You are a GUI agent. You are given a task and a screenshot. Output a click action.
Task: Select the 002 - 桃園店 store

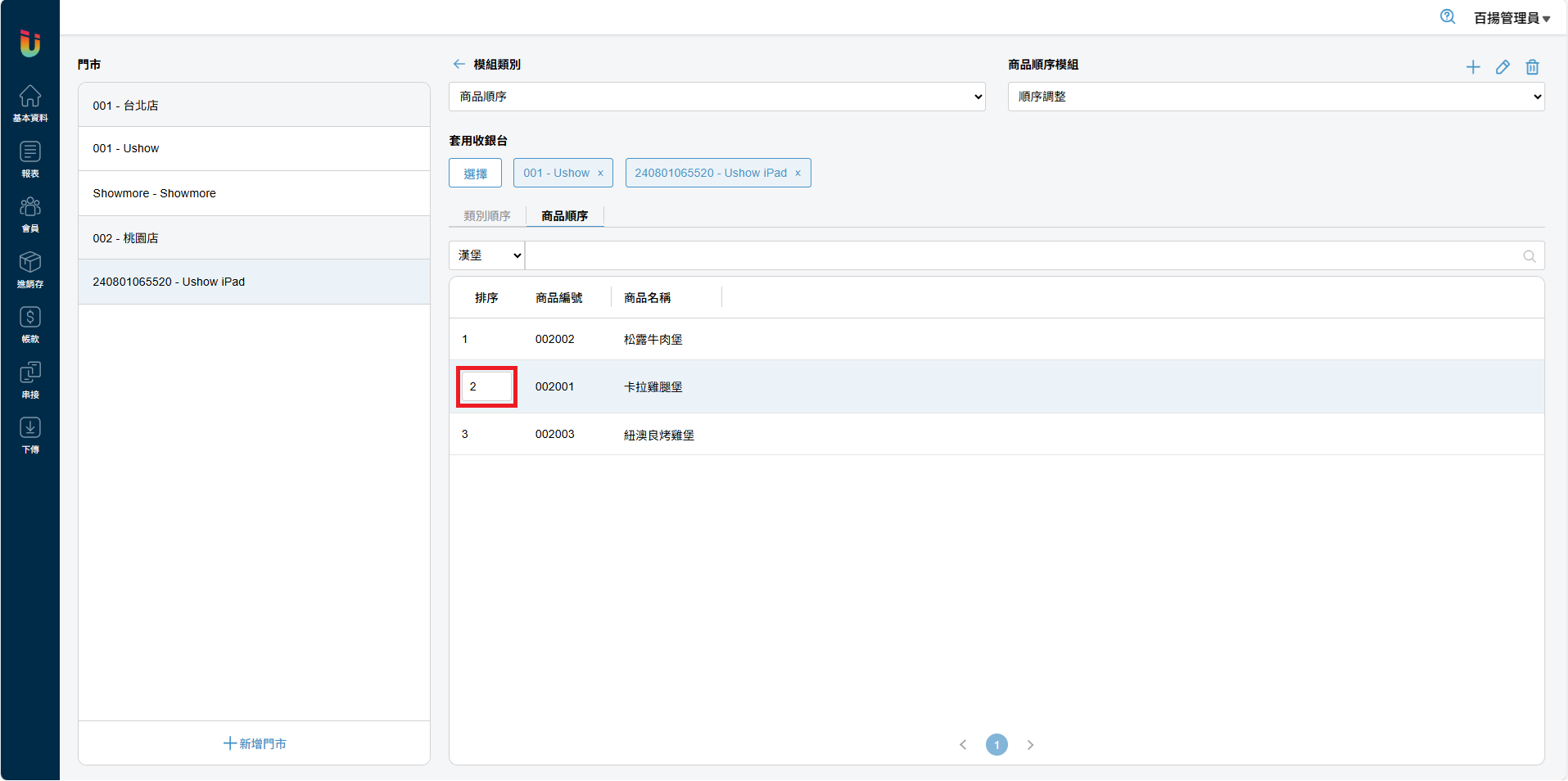[x=254, y=238]
